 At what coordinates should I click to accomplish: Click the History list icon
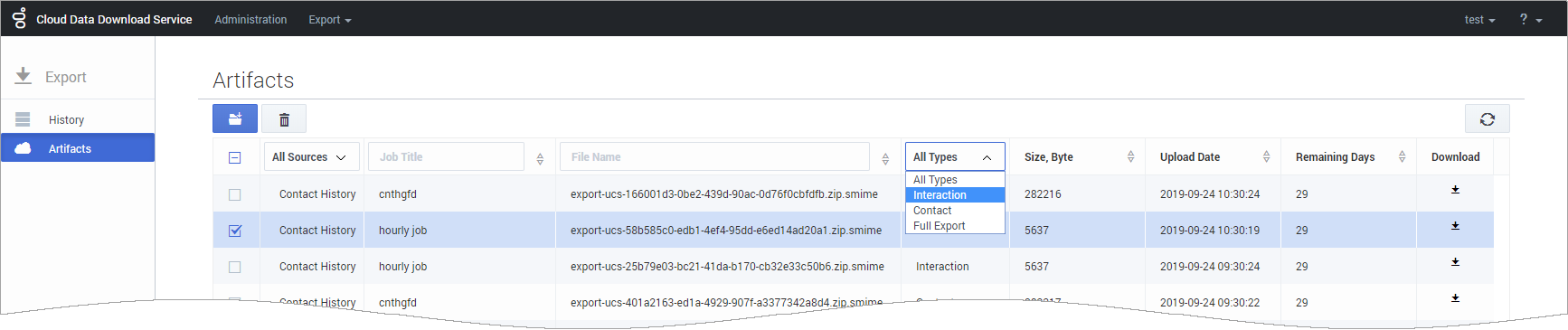pyautogui.click(x=23, y=119)
